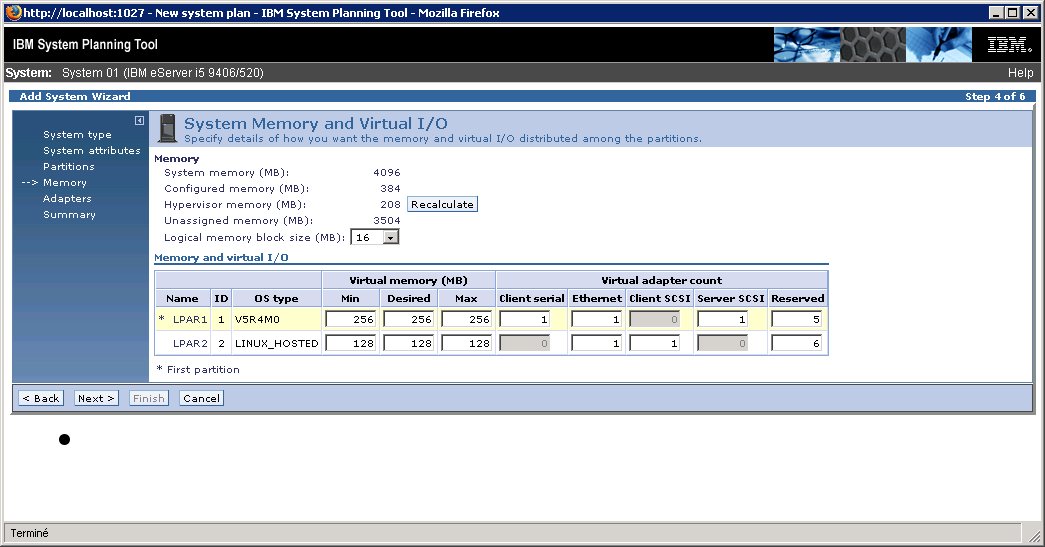Screen dimensions: 1045x547
Task: Click the hypervisor memory value 208
Action: point(390,205)
